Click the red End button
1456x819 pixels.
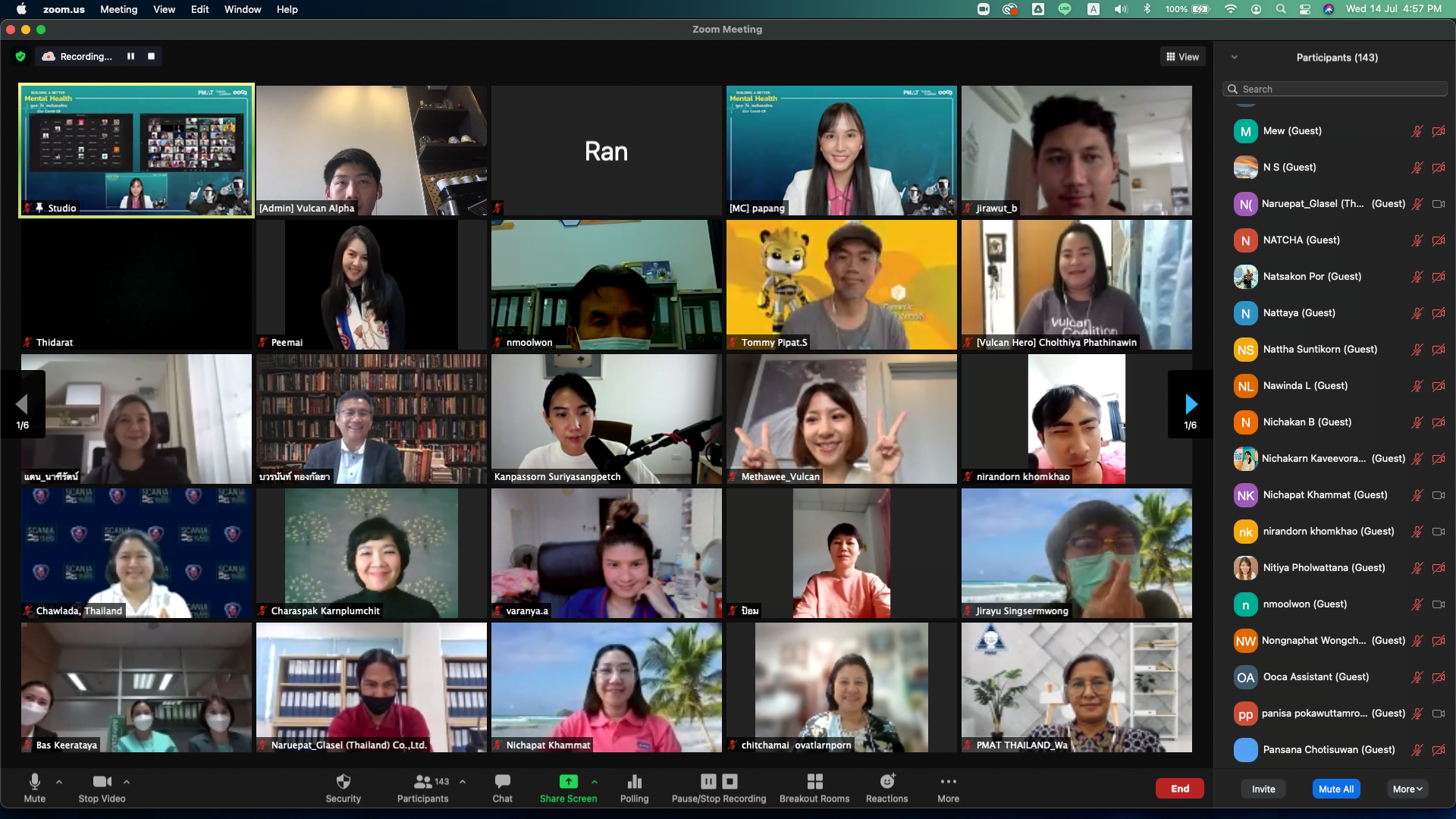click(1180, 789)
